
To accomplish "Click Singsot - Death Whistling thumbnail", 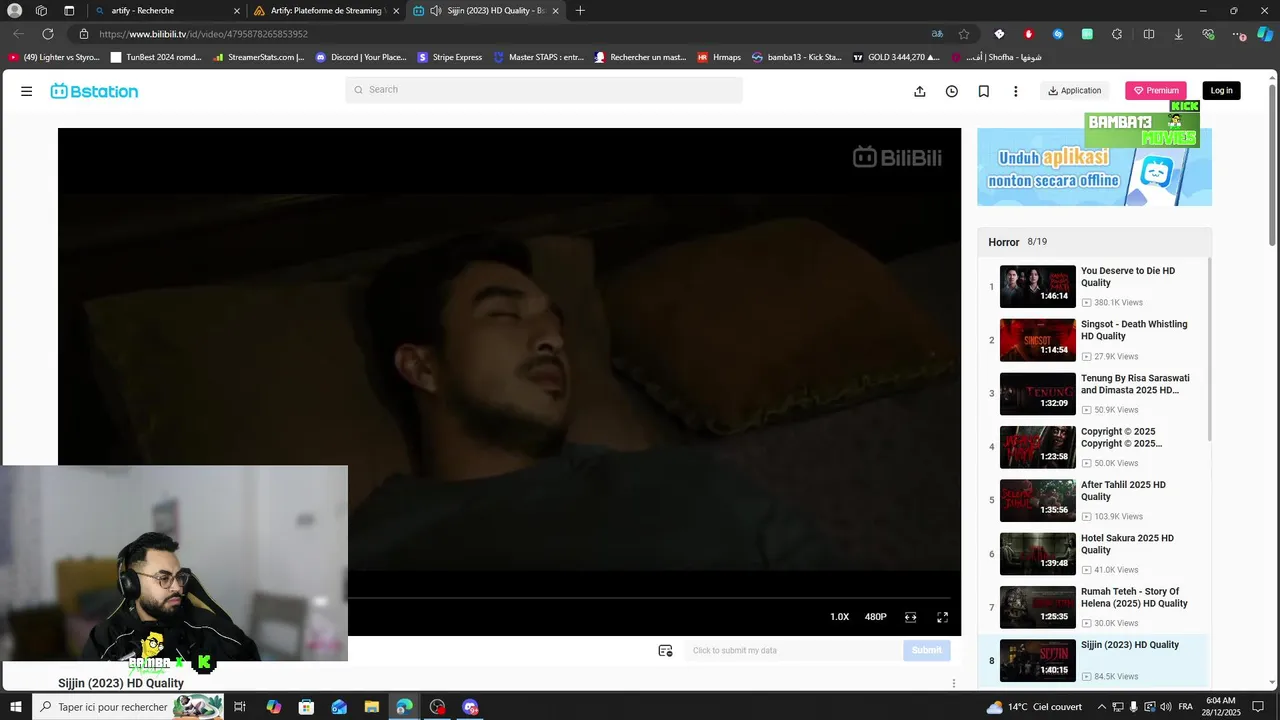I will pyautogui.click(x=1038, y=340).
